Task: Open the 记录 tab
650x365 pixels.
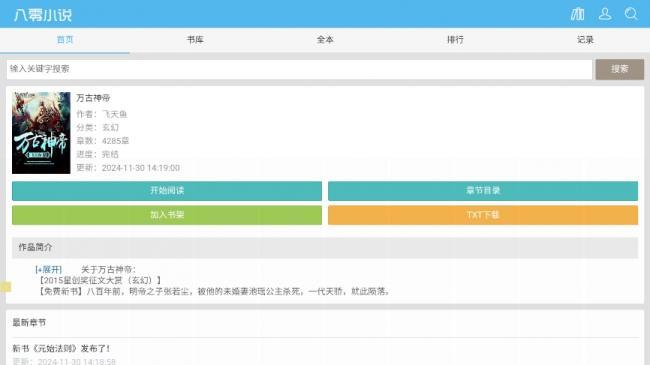Action: 585,40
